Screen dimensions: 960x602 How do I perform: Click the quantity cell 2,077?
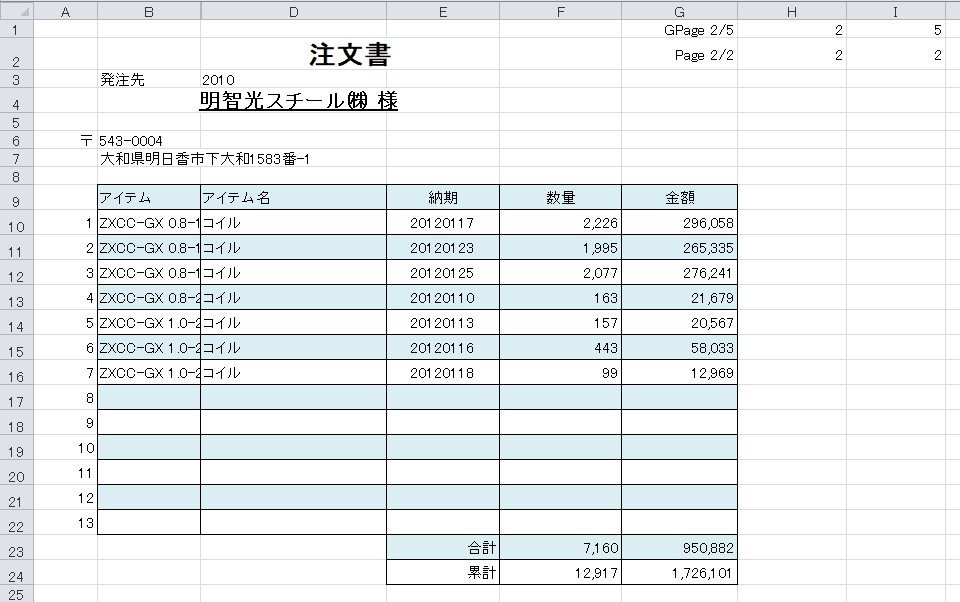click(x=560, y=273)
